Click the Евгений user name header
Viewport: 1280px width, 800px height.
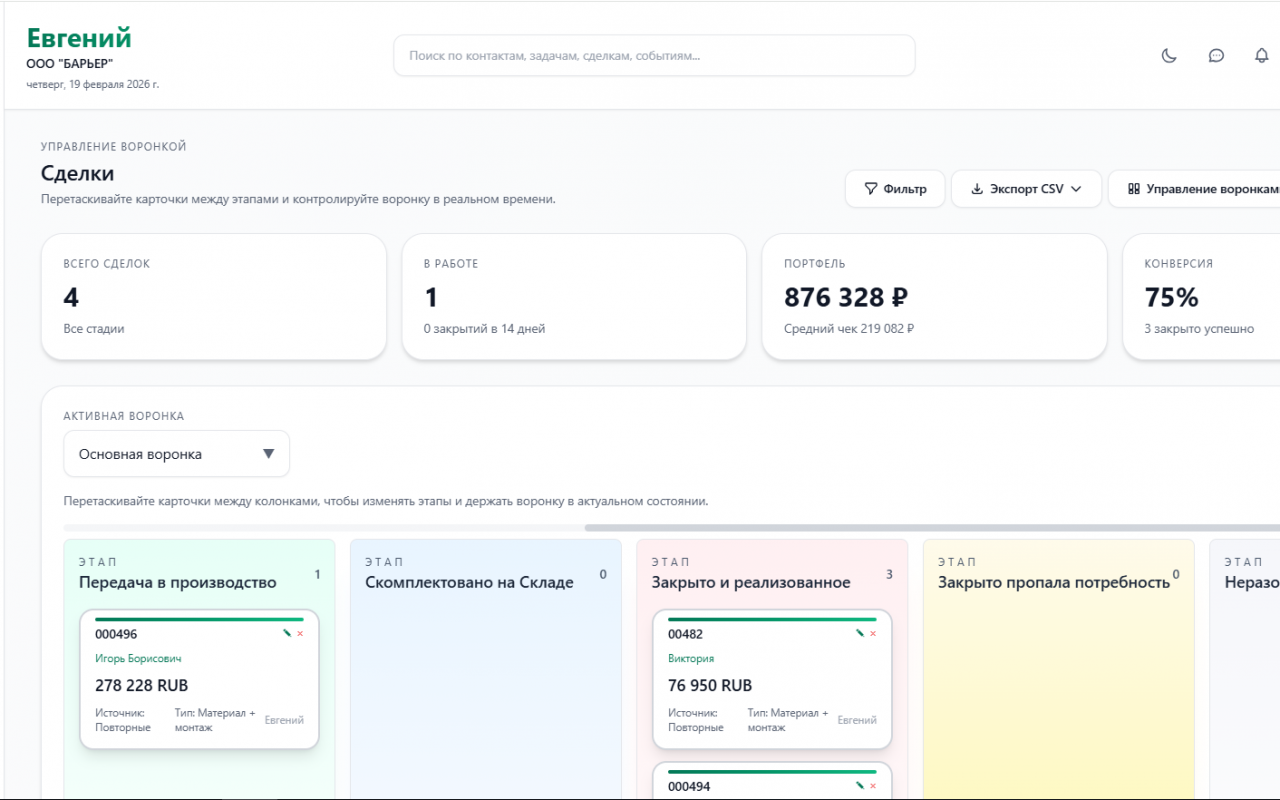tap(79, 38)
